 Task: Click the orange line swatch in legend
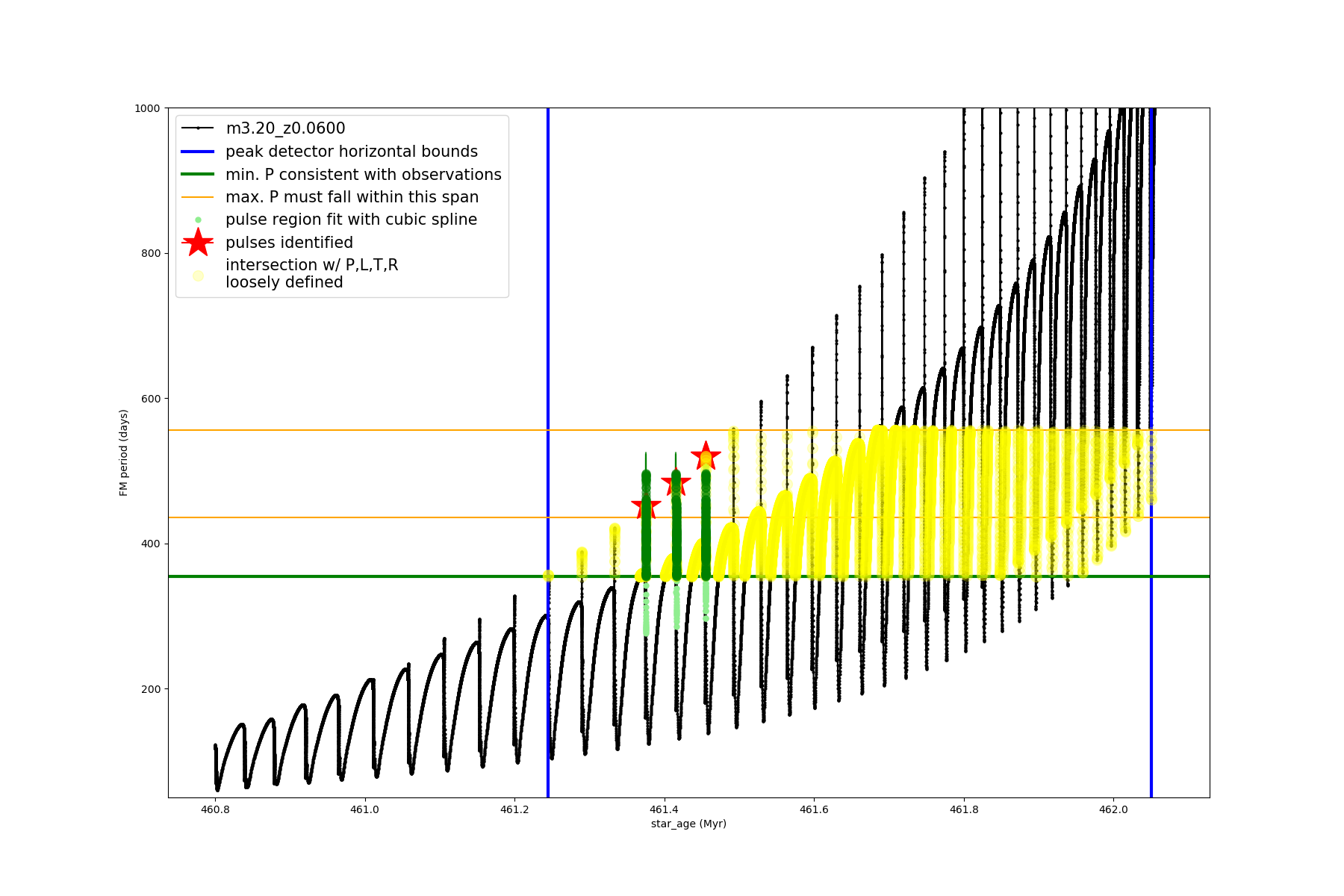coord(198,197)
